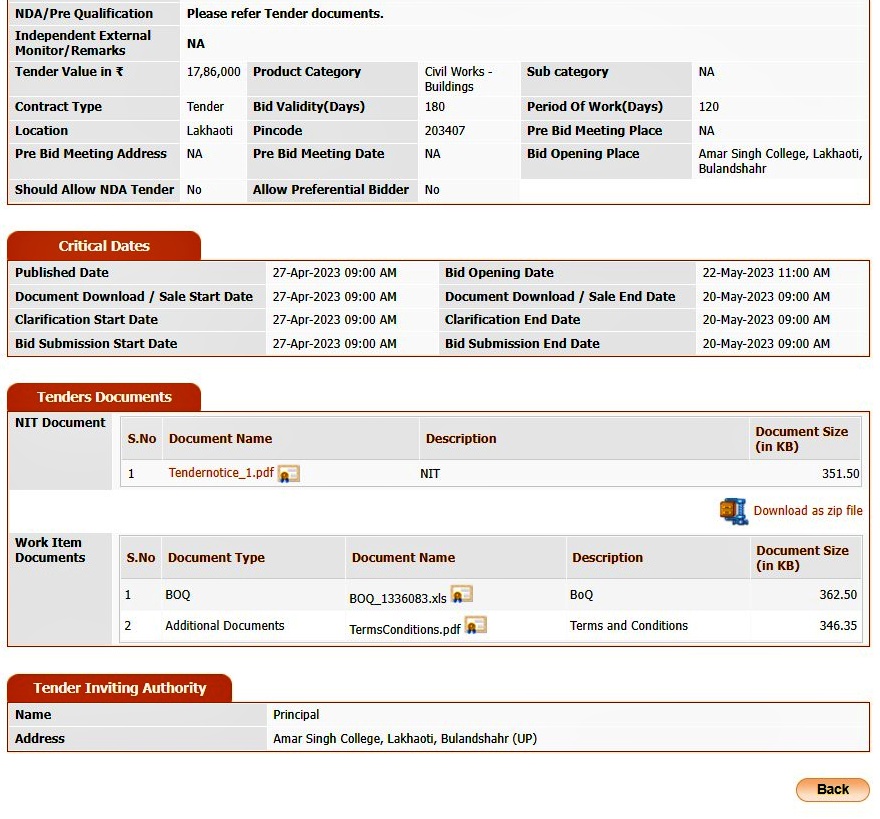880x819 pixels.
Task: Click the authority name value Principal
Action: [296, 715]
